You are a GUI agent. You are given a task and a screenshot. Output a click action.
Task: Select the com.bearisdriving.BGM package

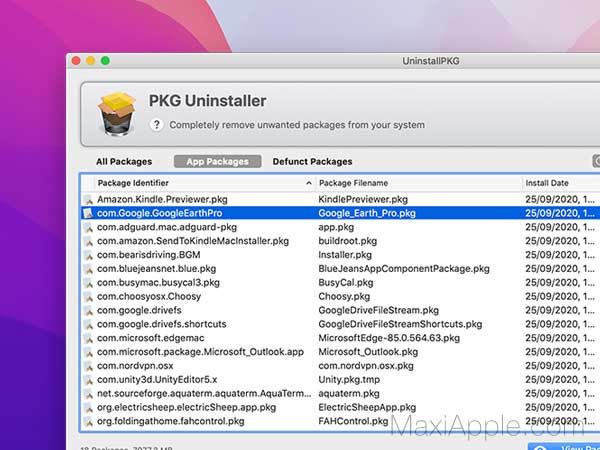(148, 255)
